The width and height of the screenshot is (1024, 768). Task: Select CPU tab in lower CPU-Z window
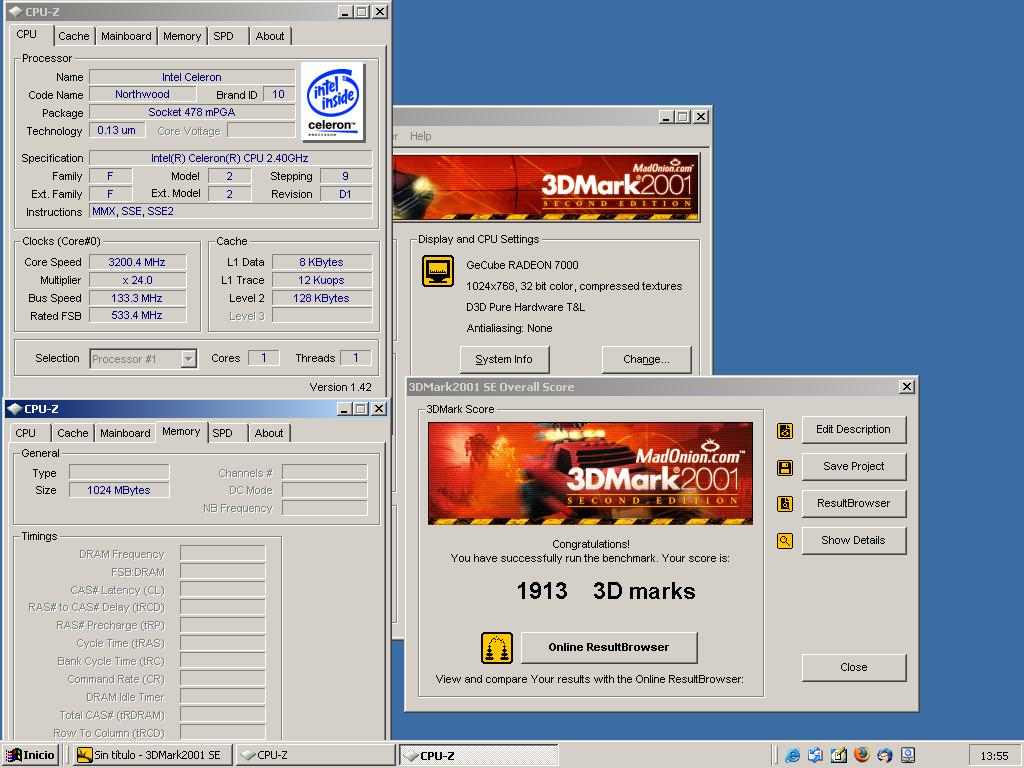tap(25, 433)
